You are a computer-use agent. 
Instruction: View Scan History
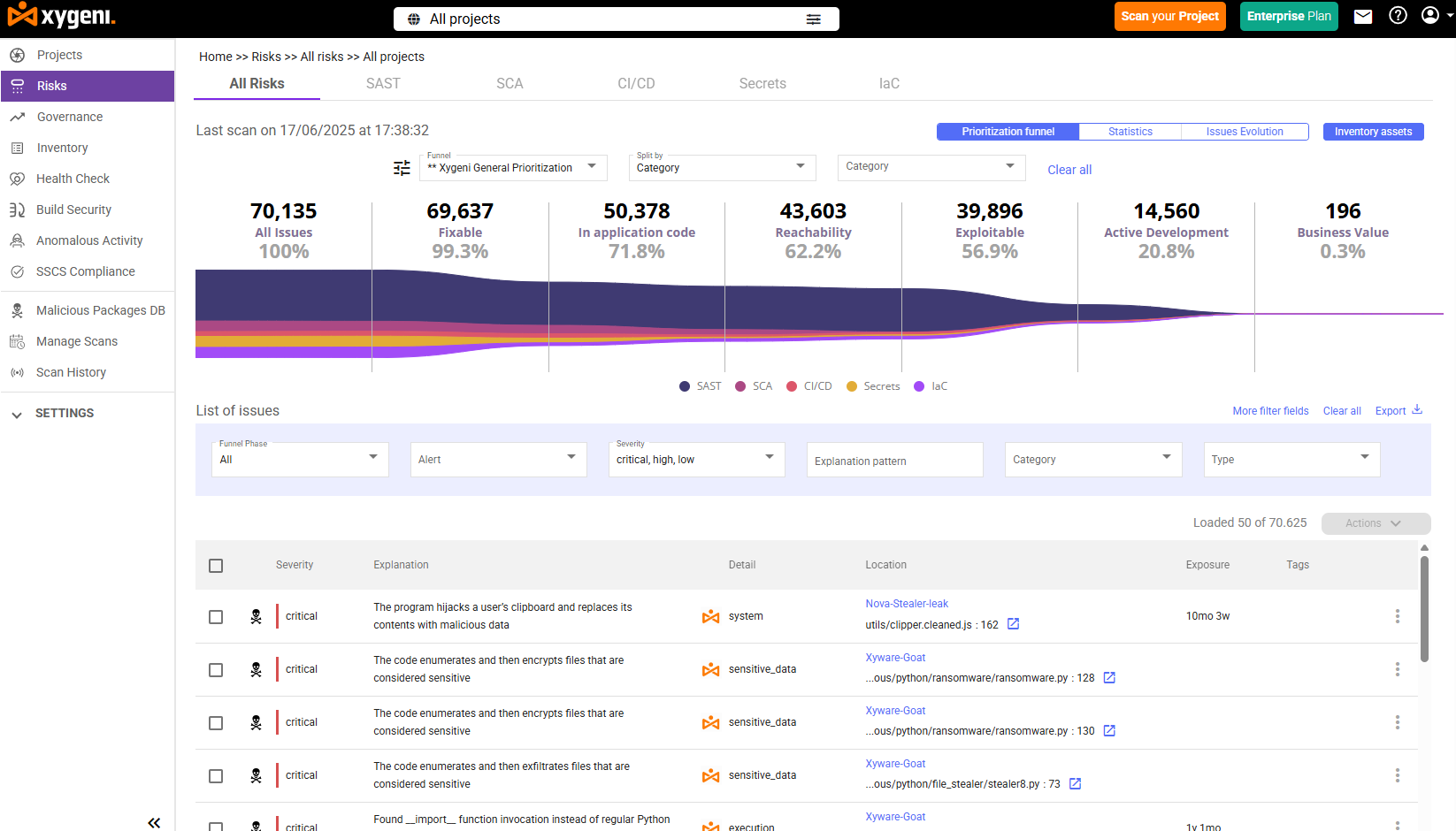[x=71, y=372]
